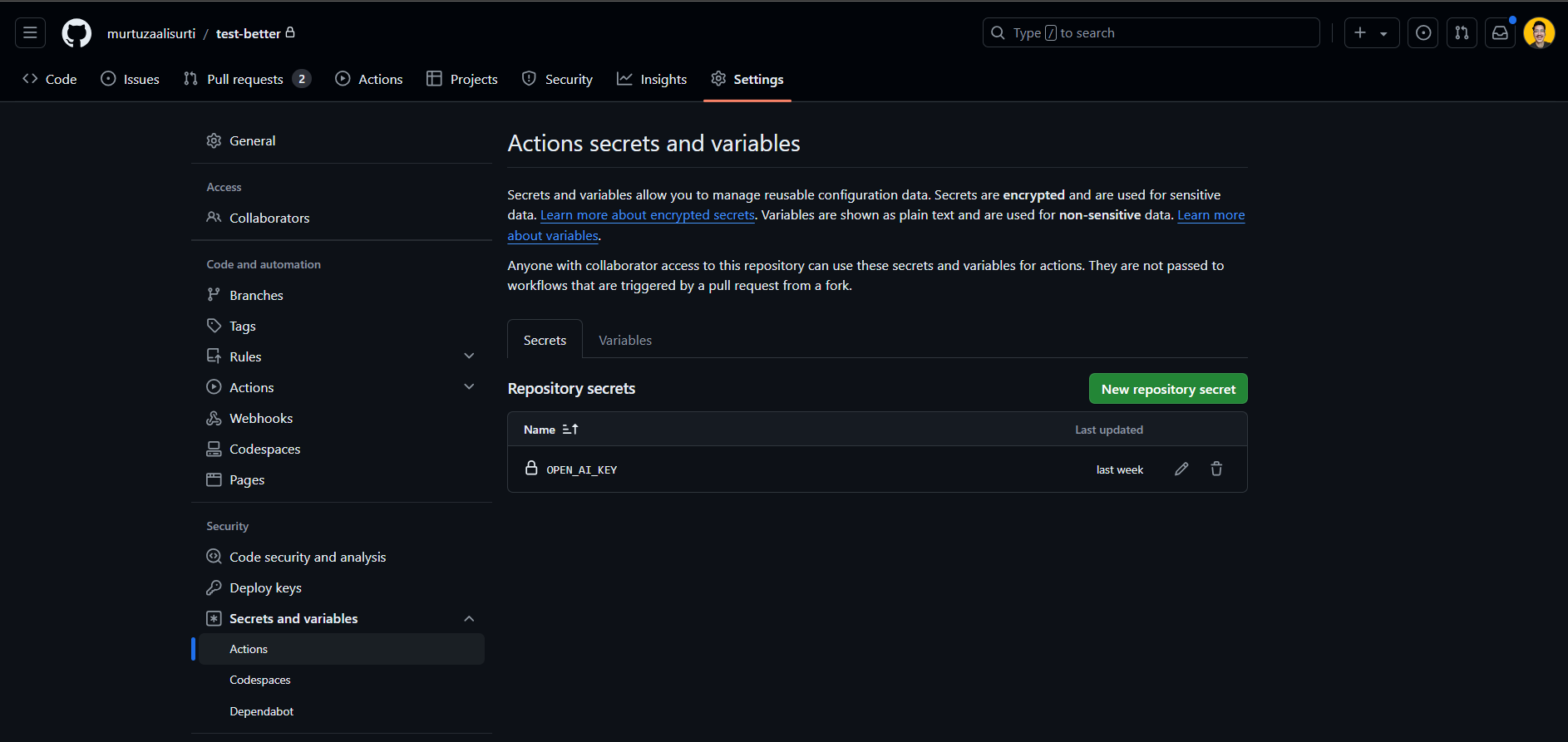The height and width of the screenshot is (742, 1568).
Task: Open the Issues tab
Action: click(131, 79)
